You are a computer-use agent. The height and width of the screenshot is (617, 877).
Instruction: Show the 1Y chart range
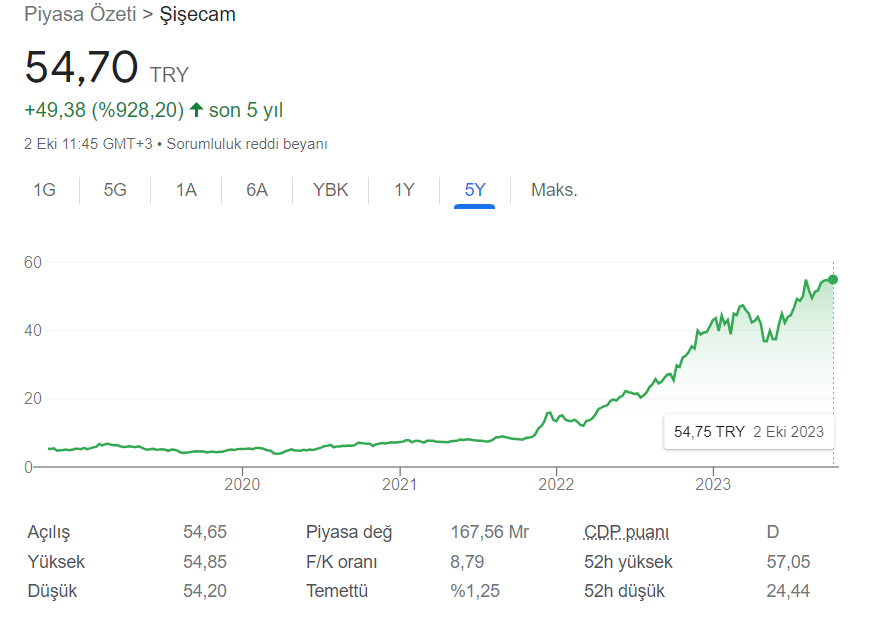coord(404,190)
